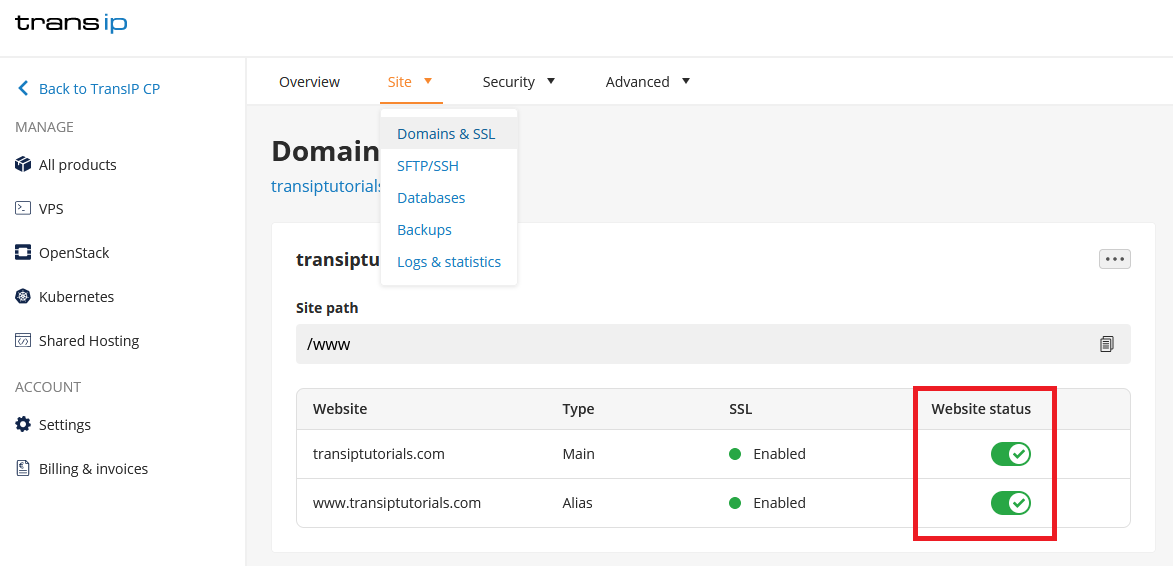The image size is (1173, 566).
Task: Click the Billing & invoices document icon
Action: tap(23, 468)
